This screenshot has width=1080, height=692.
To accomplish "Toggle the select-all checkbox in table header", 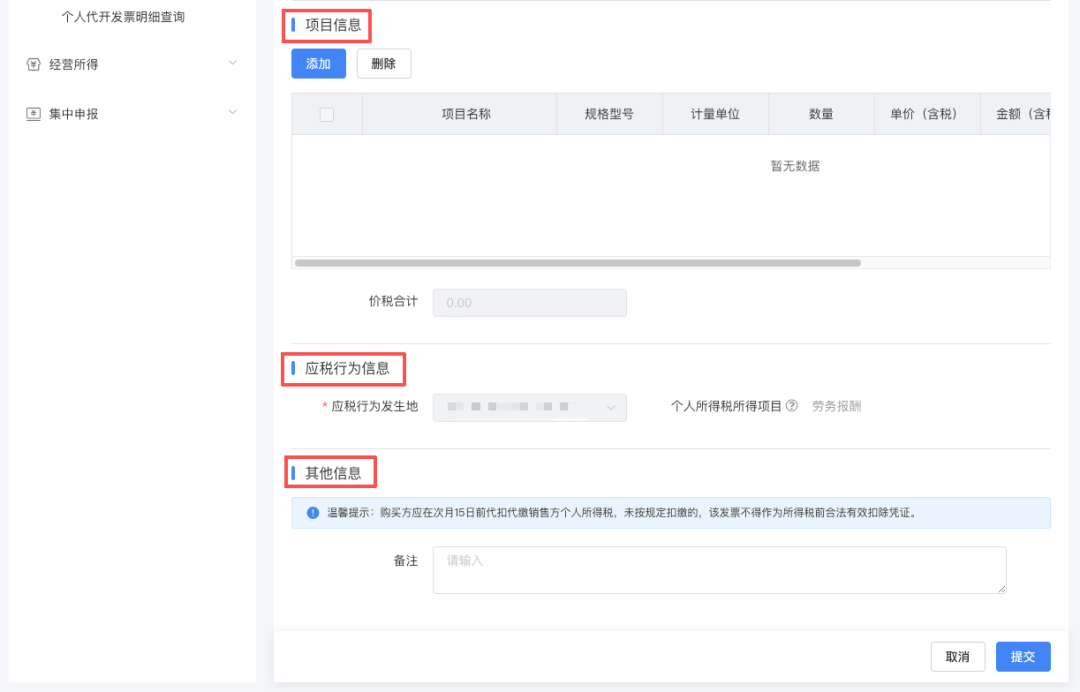I will tap(327, 115).
